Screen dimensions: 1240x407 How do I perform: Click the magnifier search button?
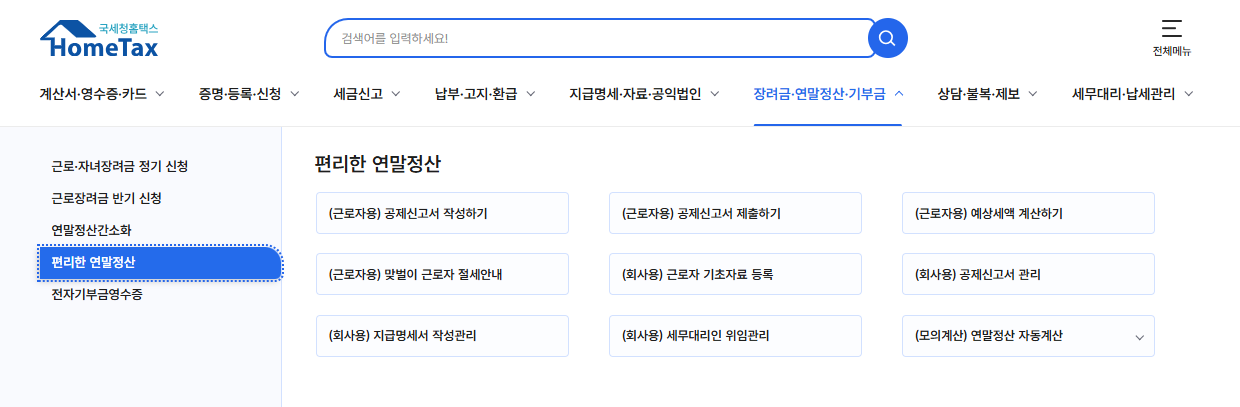click(x=887, y=38)
